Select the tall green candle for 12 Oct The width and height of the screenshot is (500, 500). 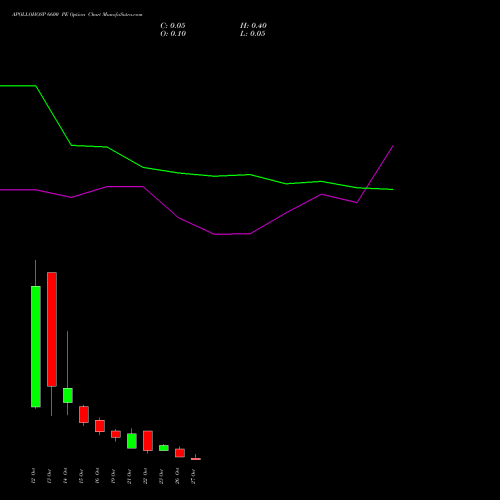pyautogui.click(x=36, y=347)
